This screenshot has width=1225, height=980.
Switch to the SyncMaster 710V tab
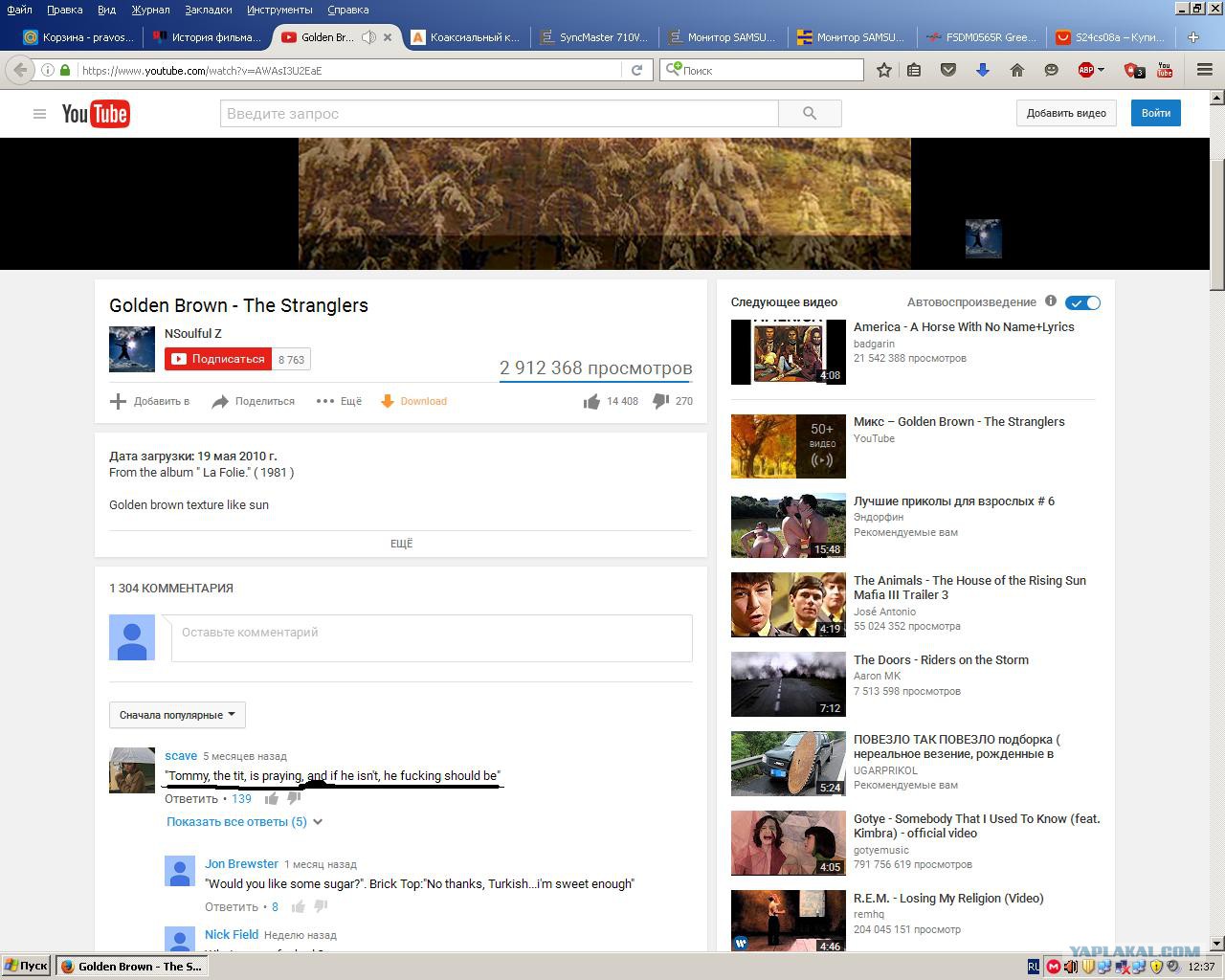point(594,37)
